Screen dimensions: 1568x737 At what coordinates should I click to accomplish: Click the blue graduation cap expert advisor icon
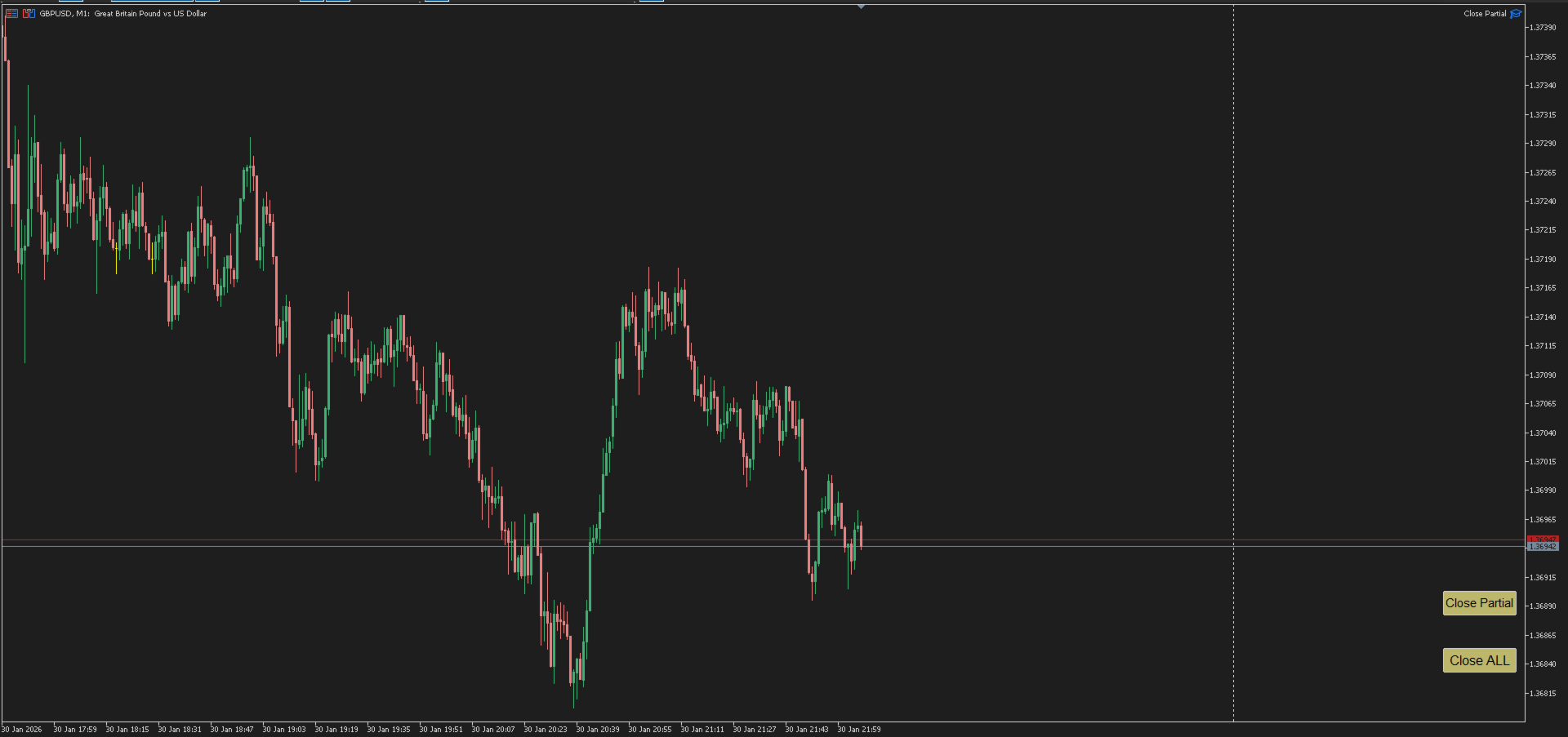[1516, 13]
